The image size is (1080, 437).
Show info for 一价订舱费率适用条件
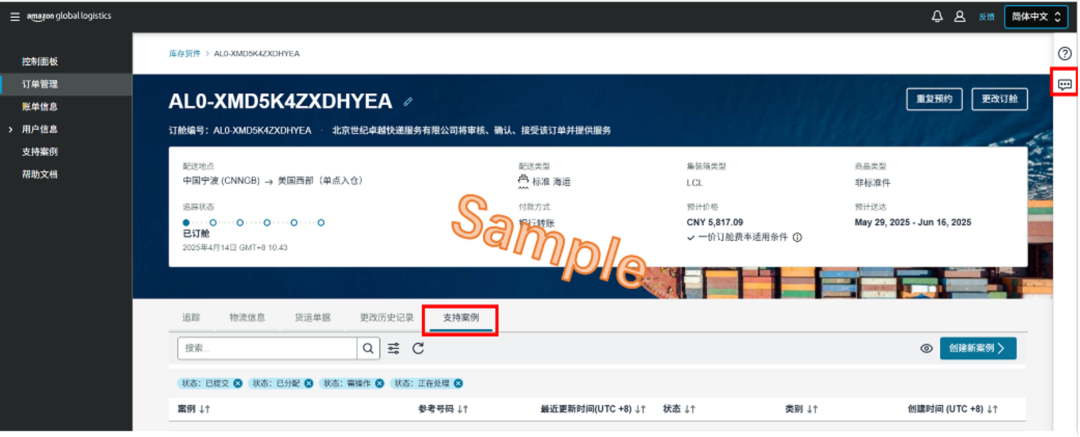click(x=797, y=237)
